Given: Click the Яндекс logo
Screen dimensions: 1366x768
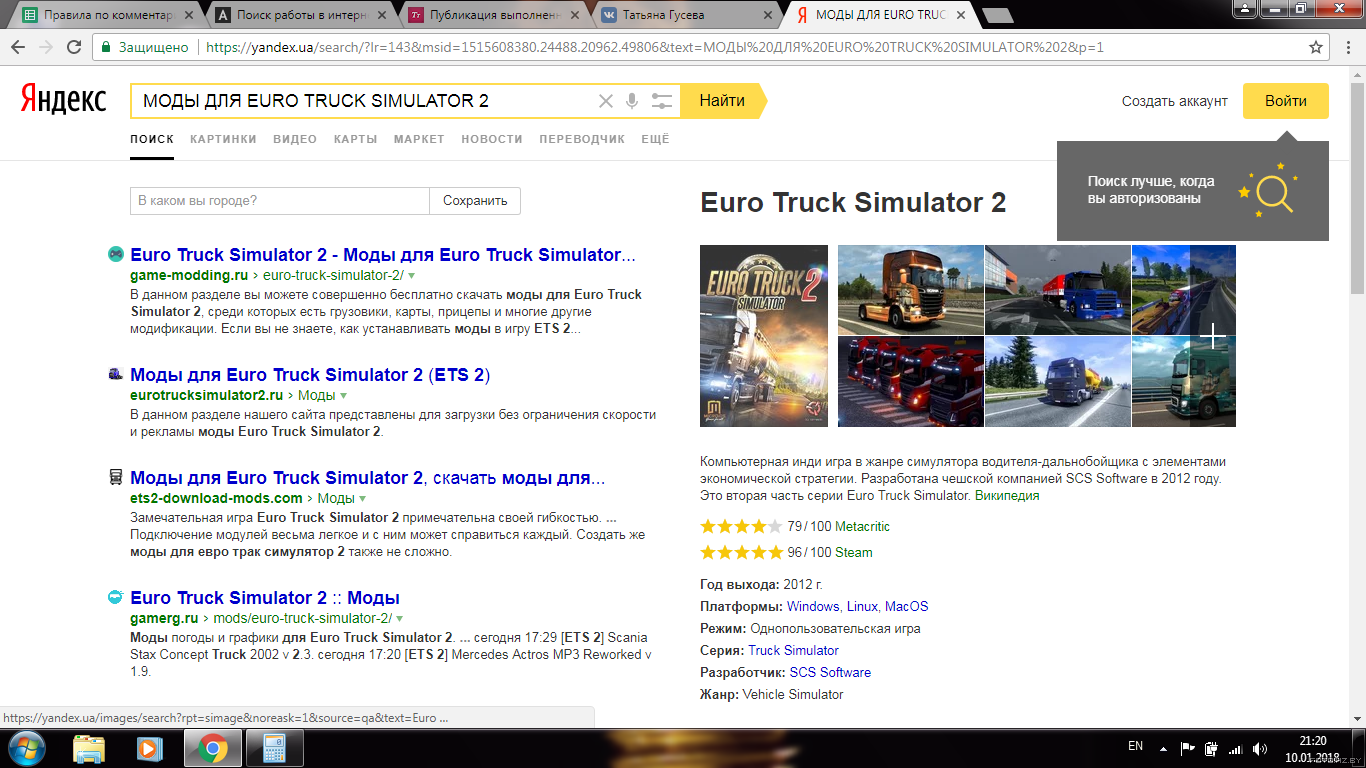Looking at the screenshot, I should click(64, 100).
